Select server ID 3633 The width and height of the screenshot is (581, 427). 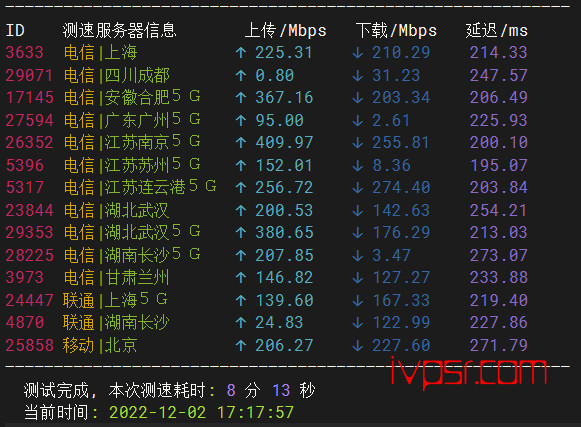coord(25,53)
